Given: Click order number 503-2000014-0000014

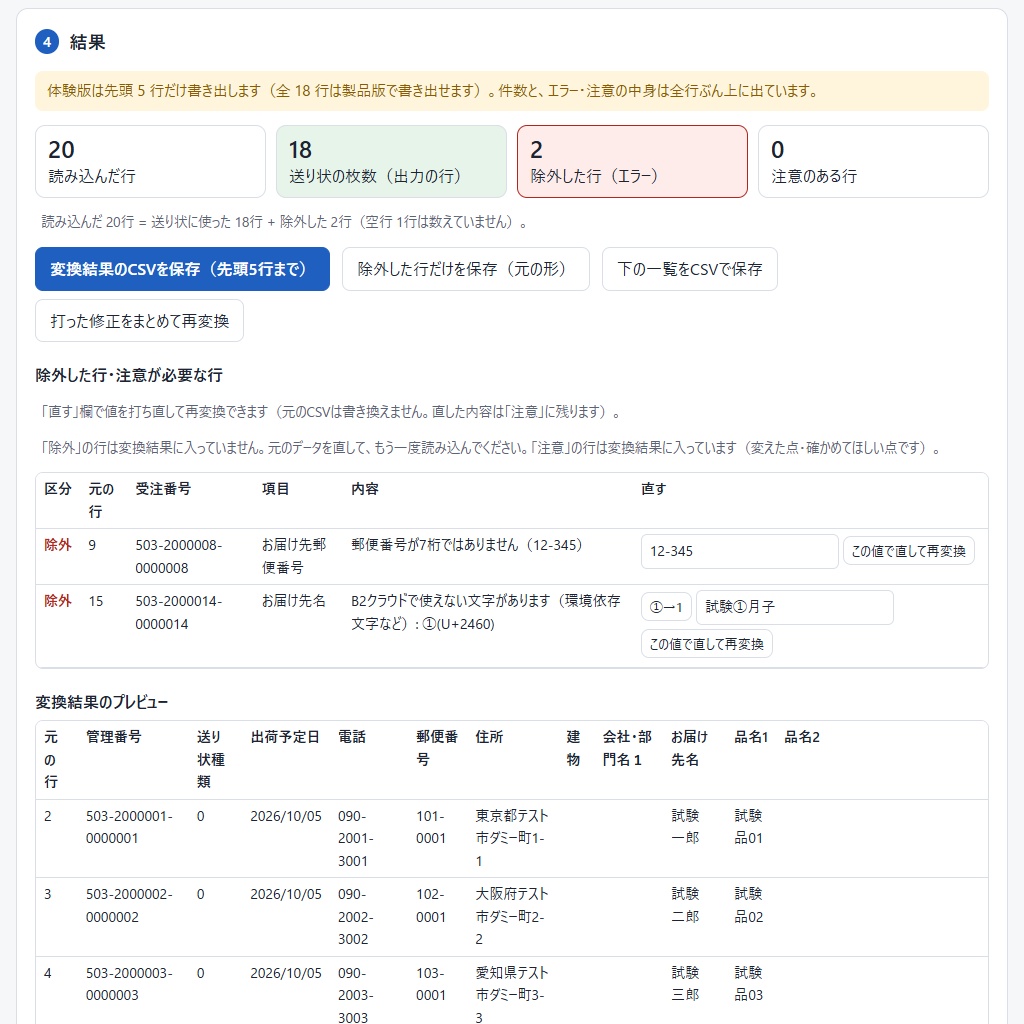Looking at the screenshot, I should click(x=178, y=613).
